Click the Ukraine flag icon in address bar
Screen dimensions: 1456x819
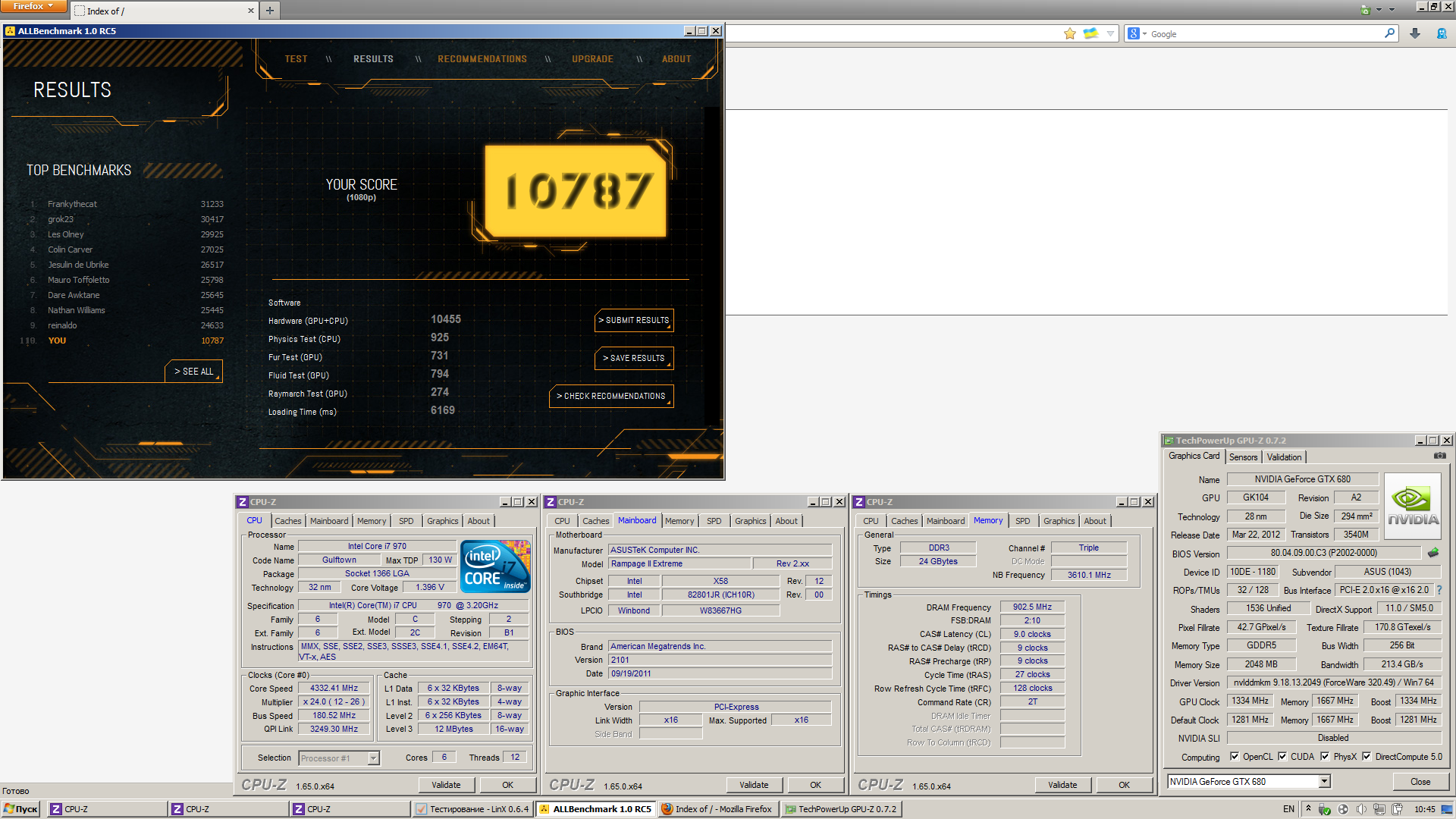point(1090,33)
